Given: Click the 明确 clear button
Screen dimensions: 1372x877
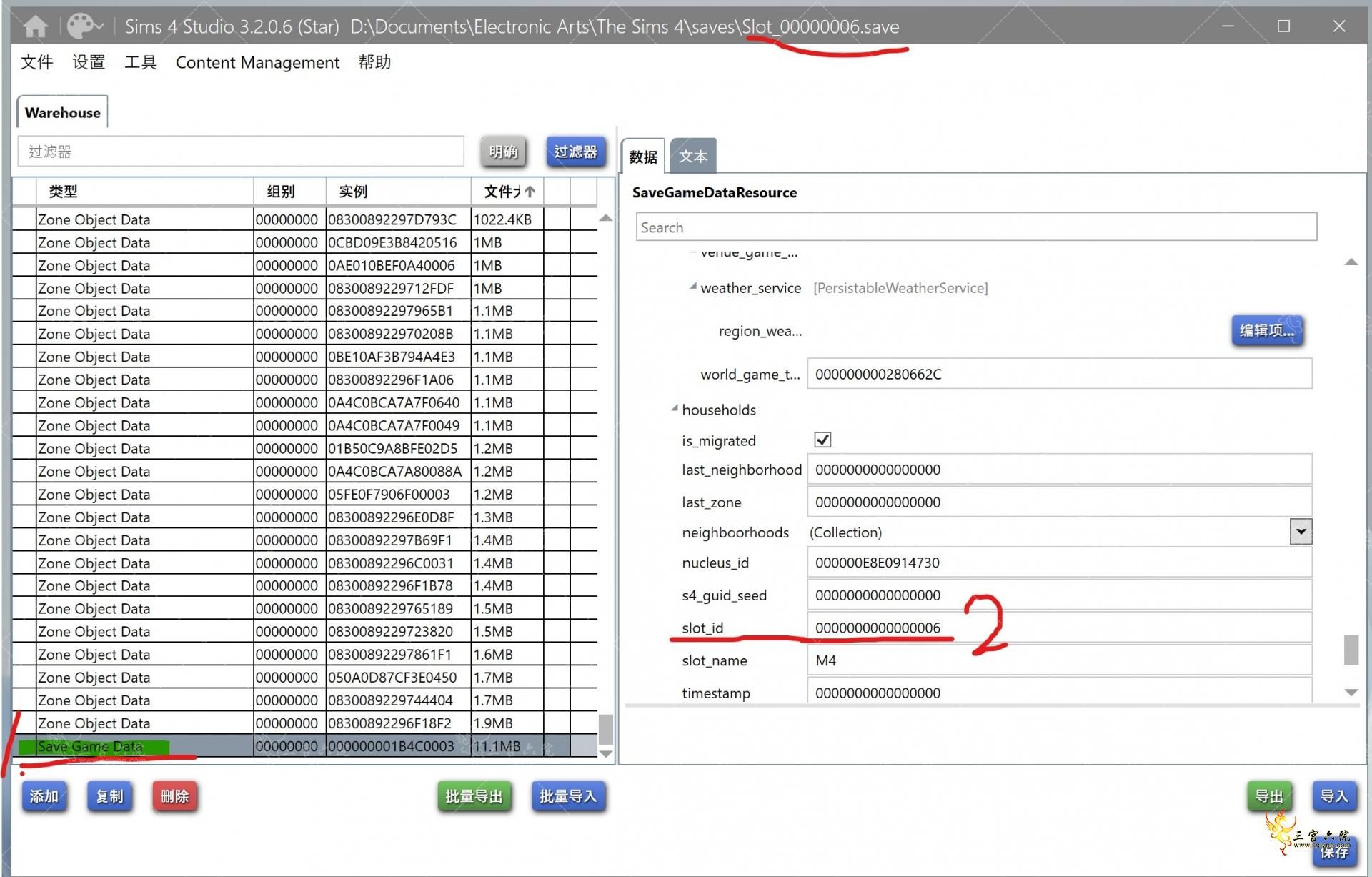Looking at the screenshot, I should click(503, 152).
